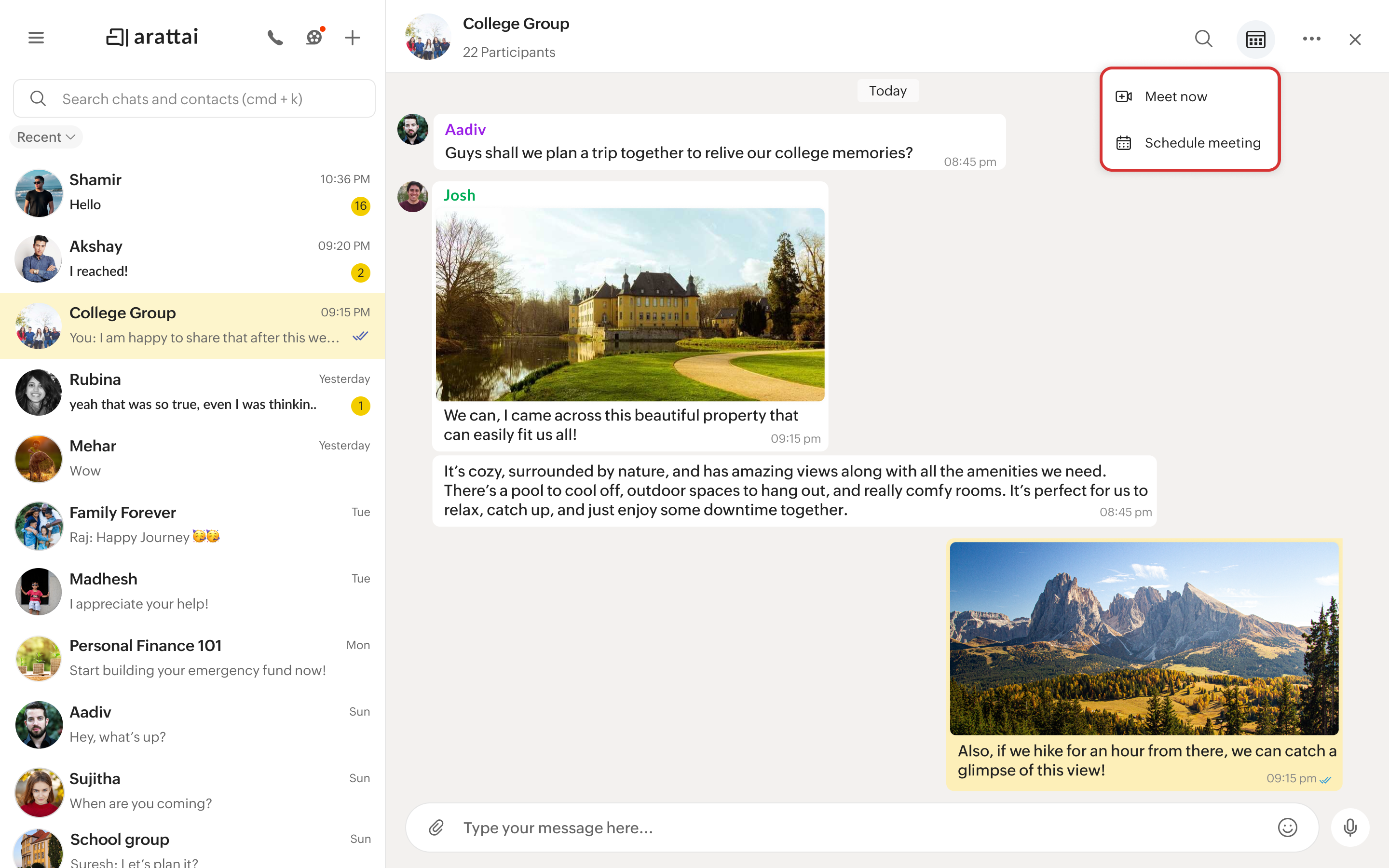Open Josh's castle property image
The width and height of the screenshot is (1389, 868).
tap(630, 304)
